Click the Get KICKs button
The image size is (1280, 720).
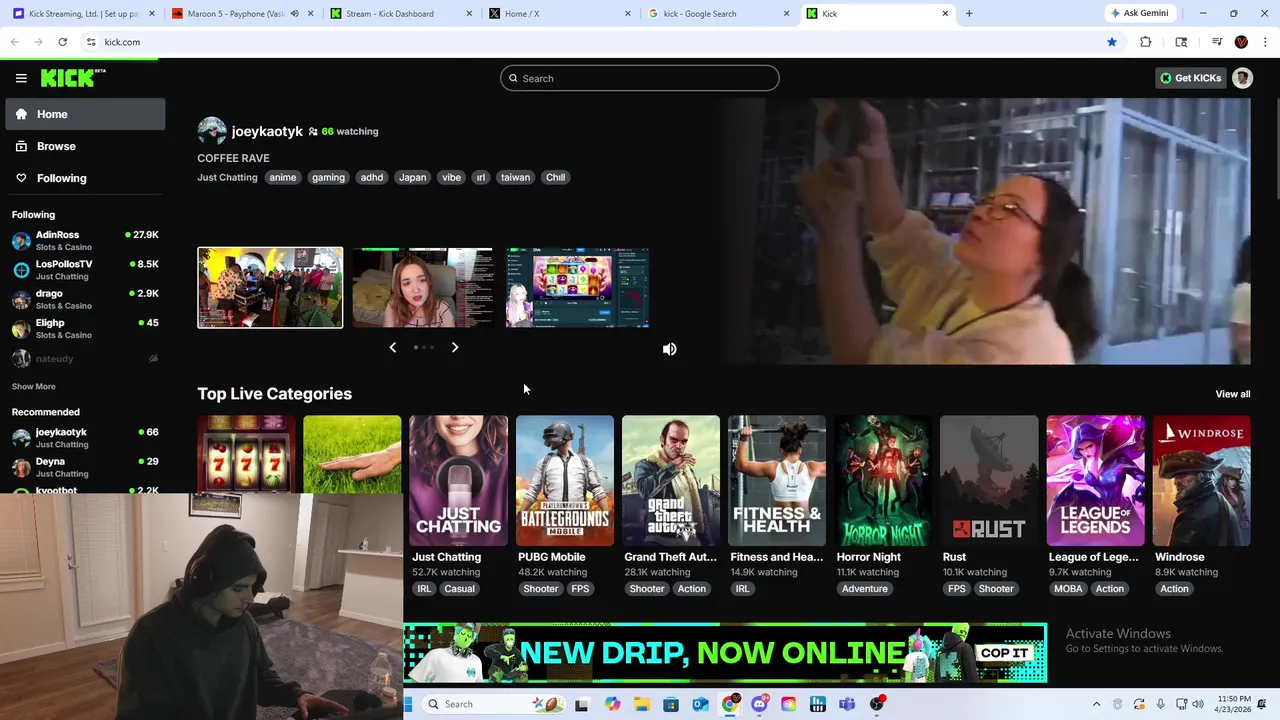(1190, 78)
